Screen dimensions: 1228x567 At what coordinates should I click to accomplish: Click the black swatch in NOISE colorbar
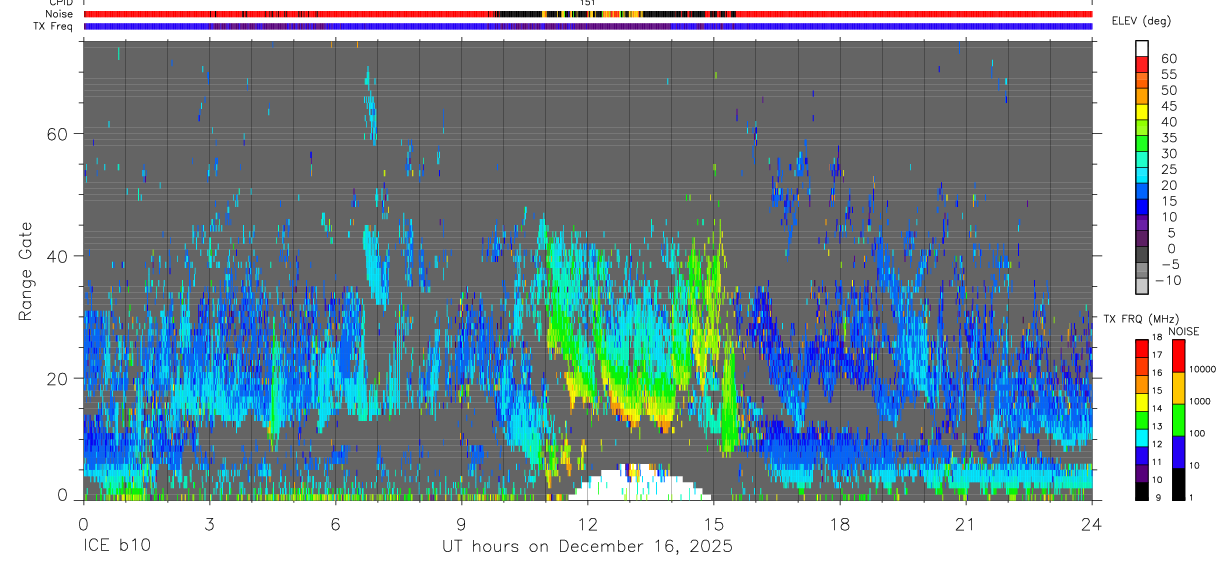click(x=1178, y=483)
